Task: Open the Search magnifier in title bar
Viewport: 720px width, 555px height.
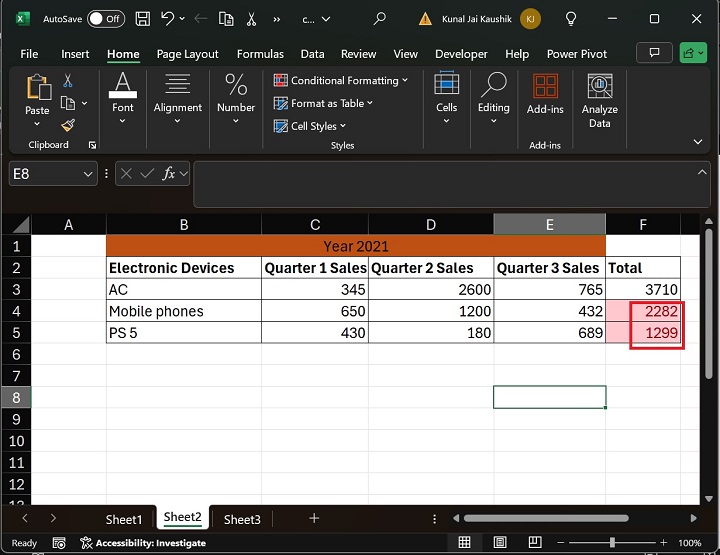Action: tap(379, 19)
